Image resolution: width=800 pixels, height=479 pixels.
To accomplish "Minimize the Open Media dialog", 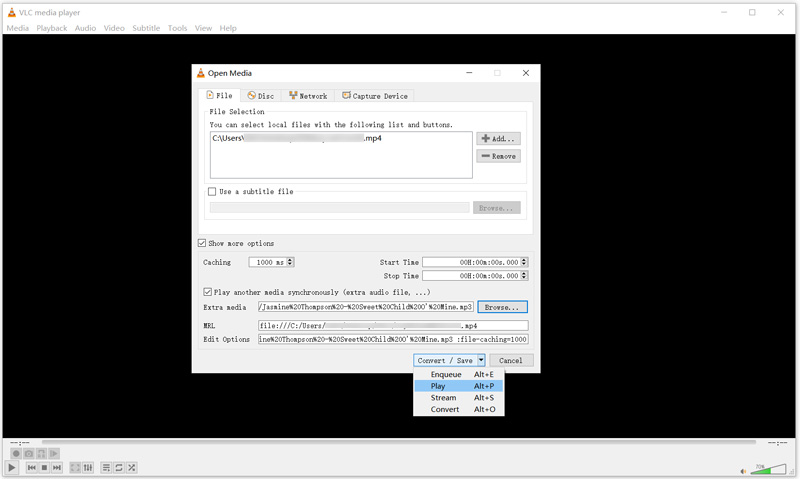I will point(469,73).
